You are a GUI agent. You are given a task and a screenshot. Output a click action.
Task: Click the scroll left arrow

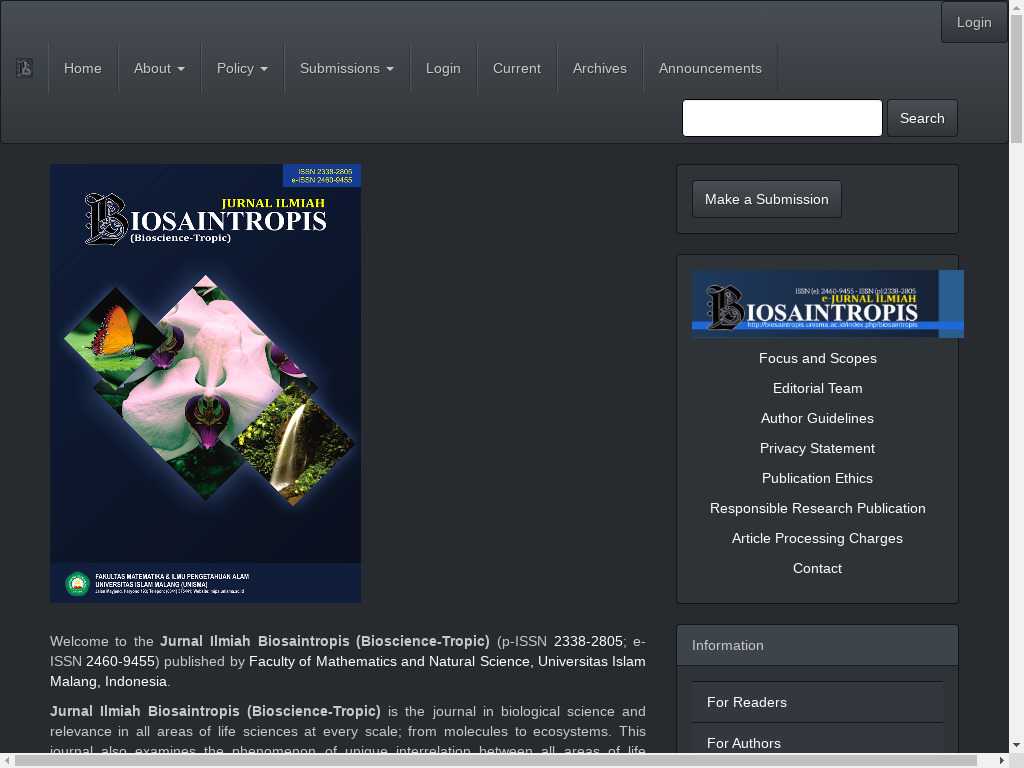tap(7, 761)
